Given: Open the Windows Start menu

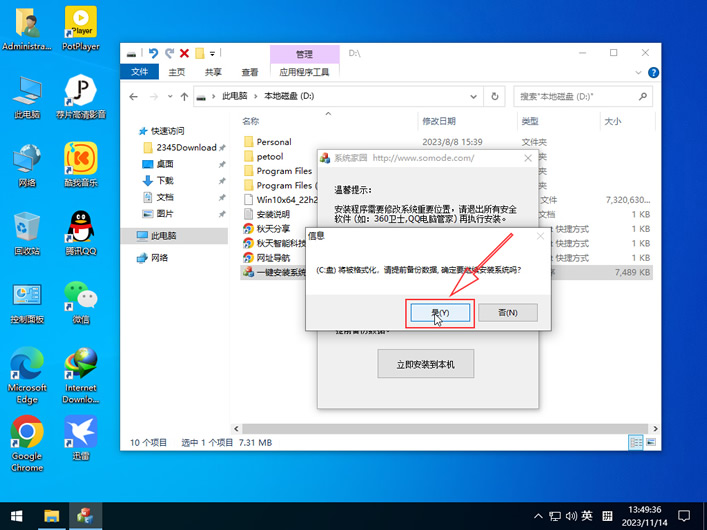Looking at the screenshot, I should coord(17,516).
